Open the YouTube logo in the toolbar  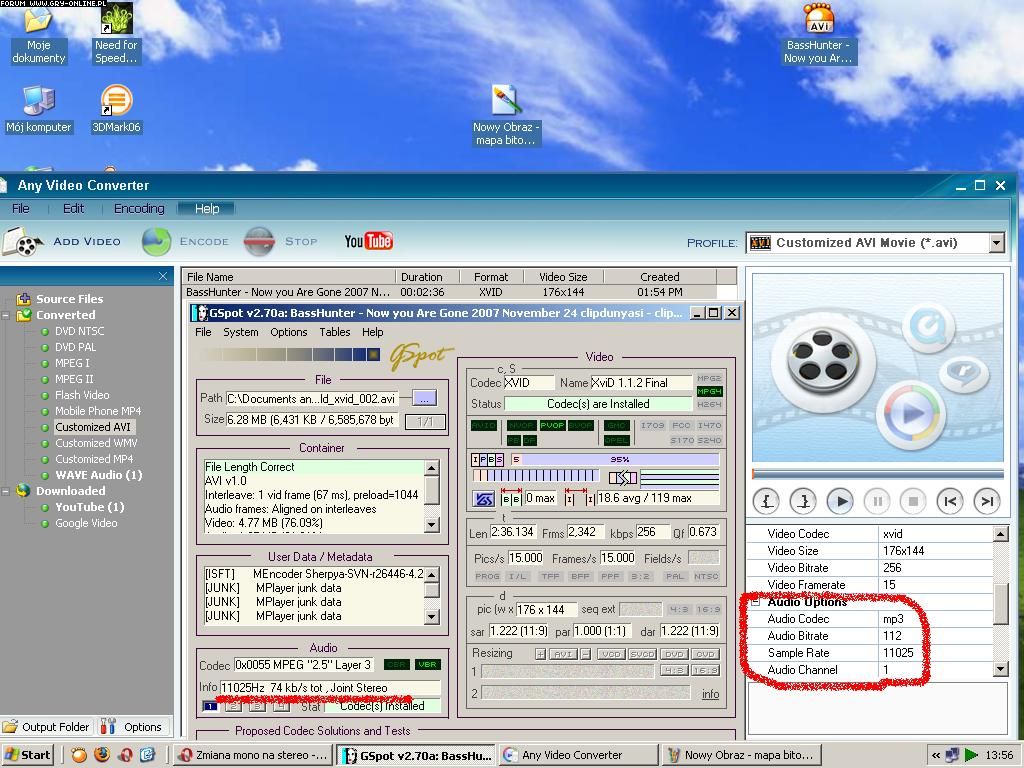click(x=368, y=241)
